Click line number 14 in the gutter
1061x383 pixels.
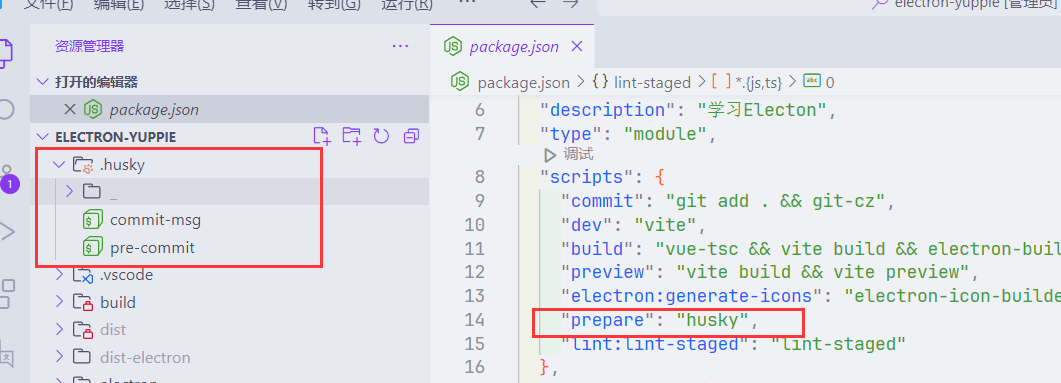(474, 319)
